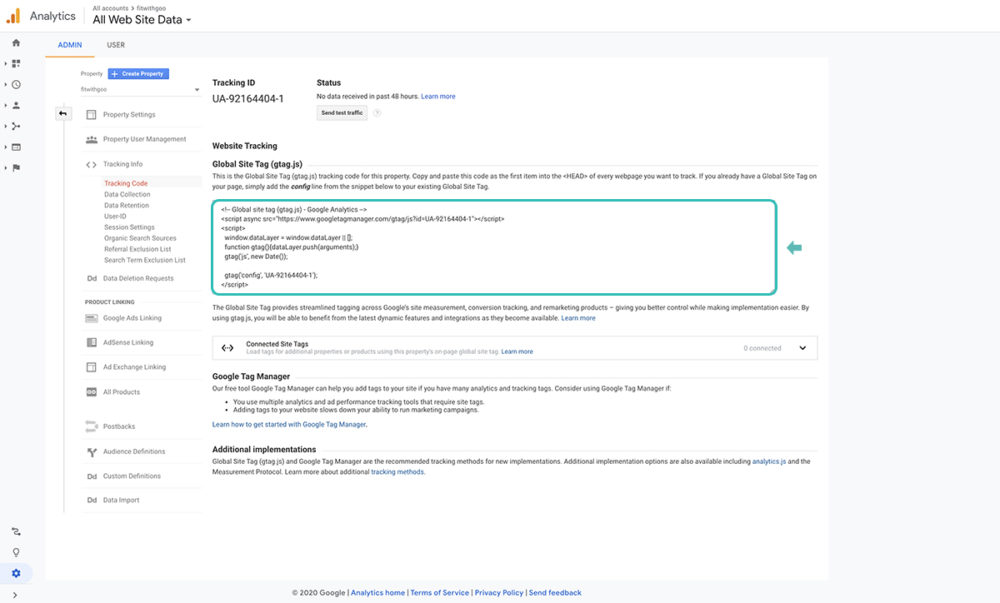Viewport: 1000px width, 603px height.
Task: Click Send feedback footer link
Action: [x=555, y=593]
